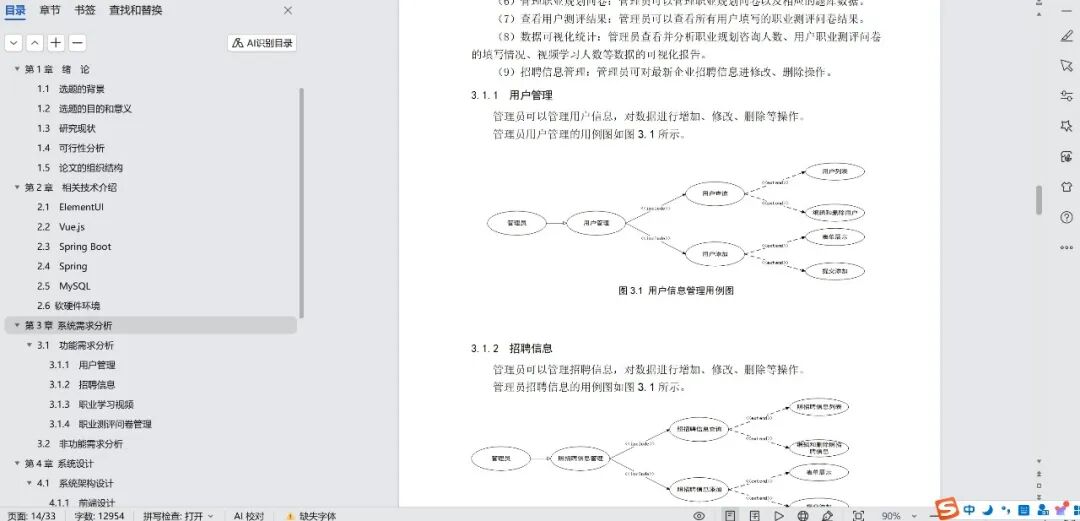Click the fit page zoom icon
Screen dimensions: 1080x521
coord(858,515)
